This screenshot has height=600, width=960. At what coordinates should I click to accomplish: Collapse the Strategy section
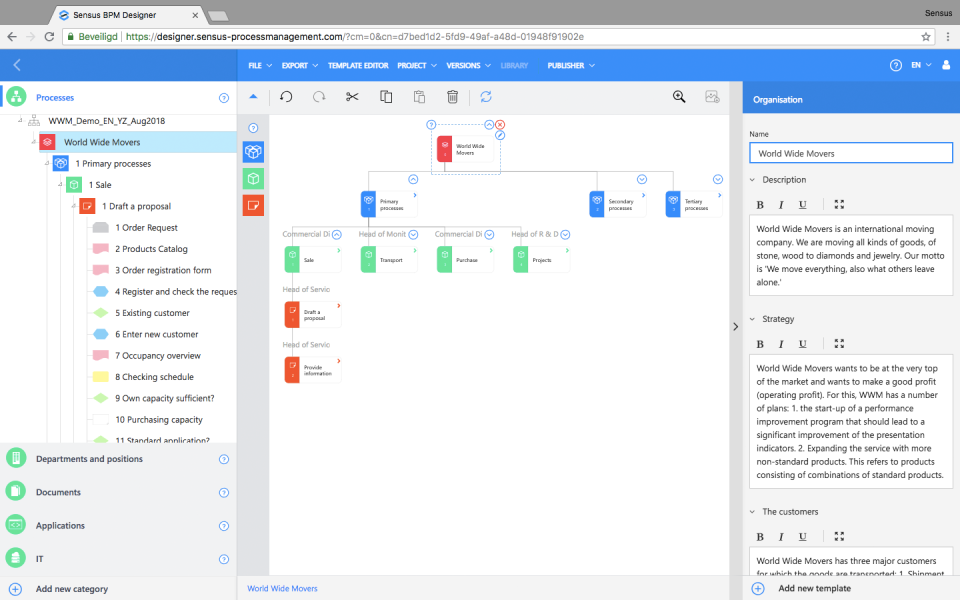[x=752, y=319]
